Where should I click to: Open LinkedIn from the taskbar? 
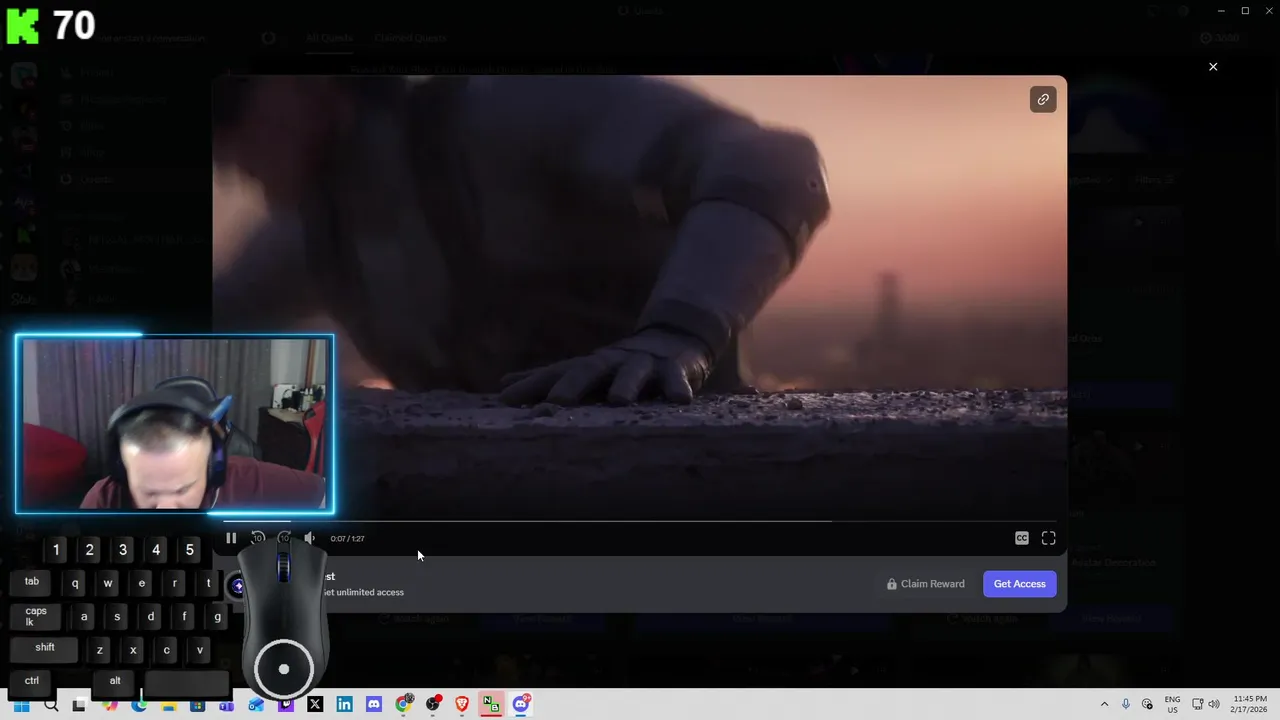click(344, 704)
